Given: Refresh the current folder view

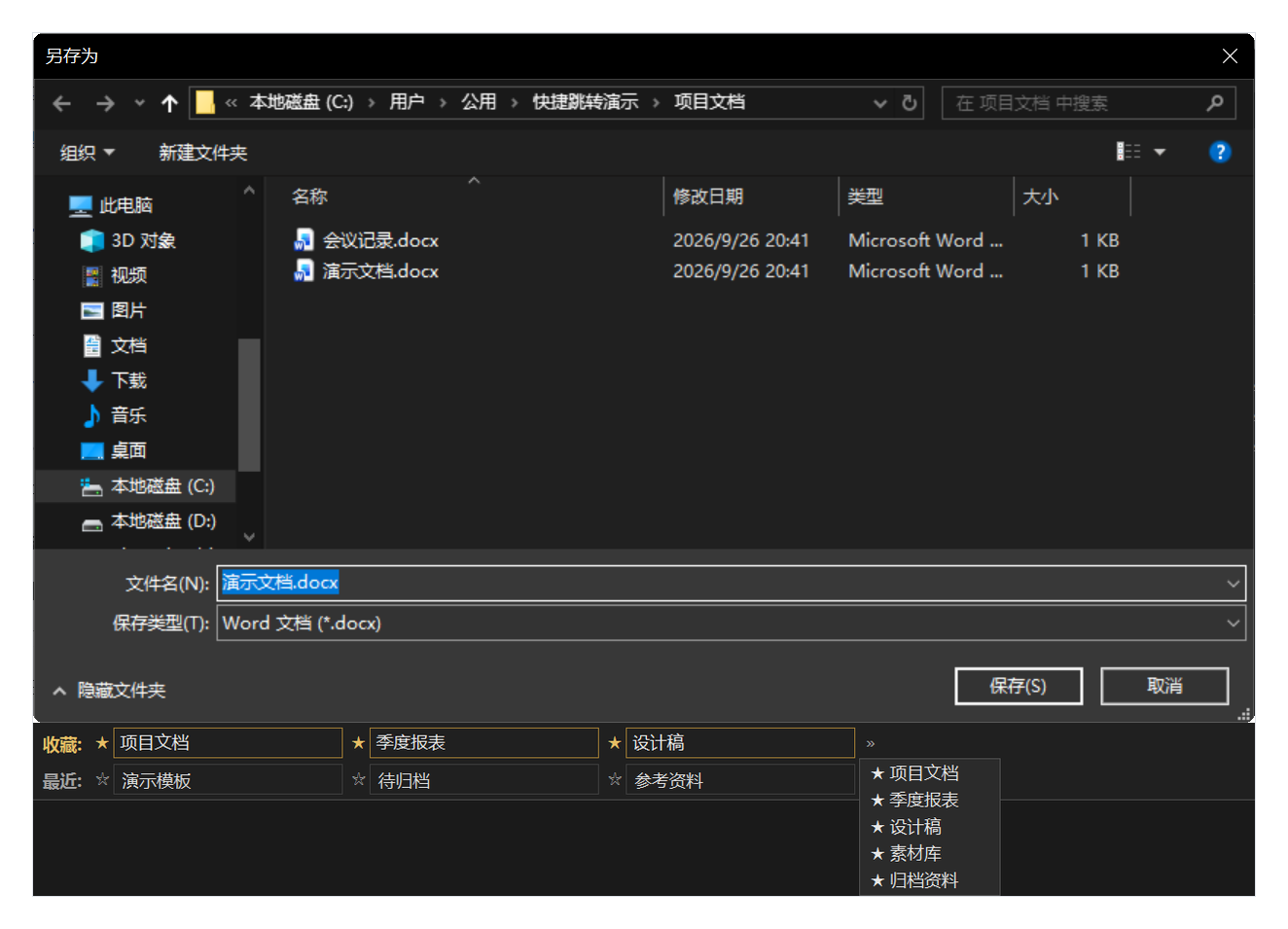Looking at the screenshot, I should click(910, 103).
